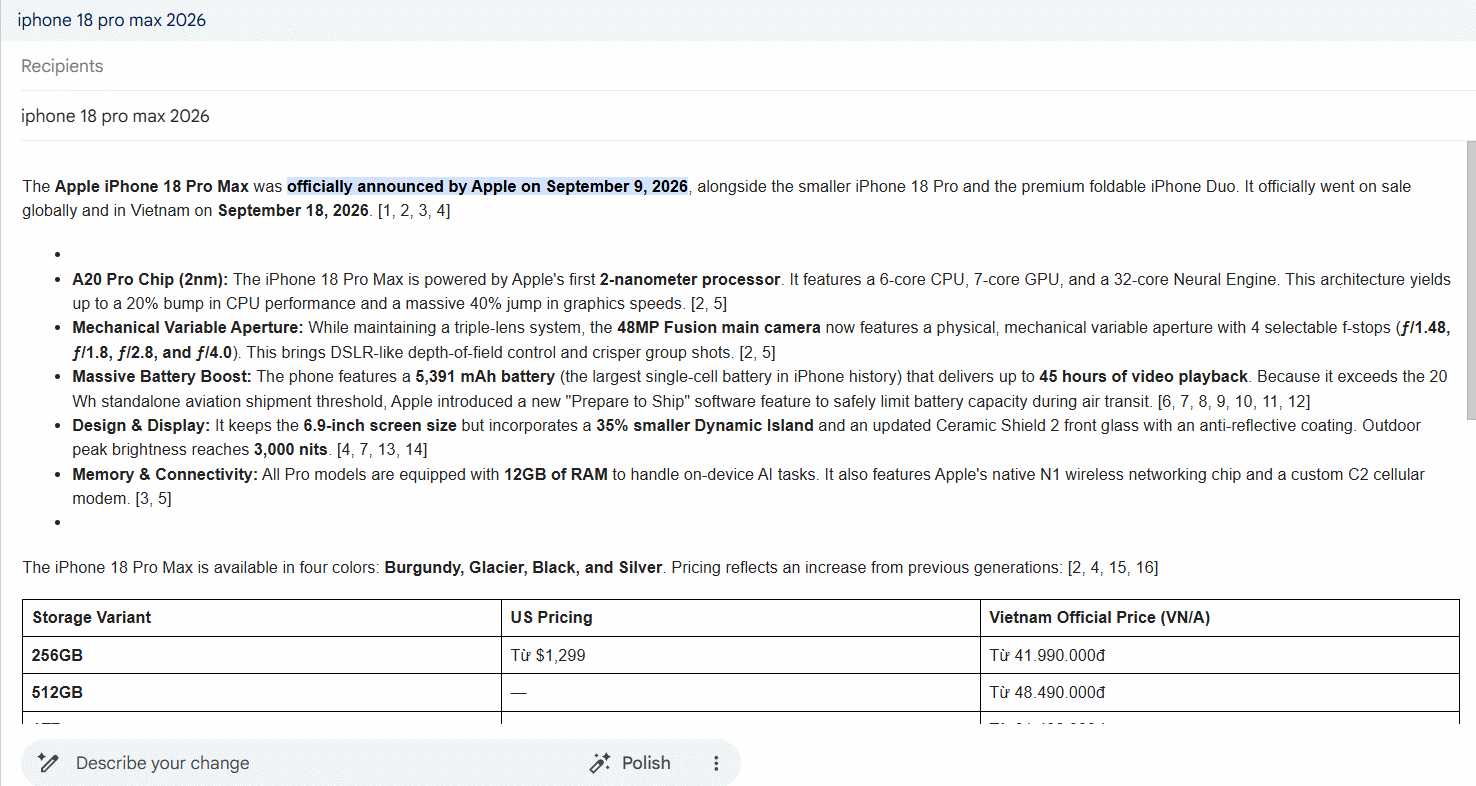
Task: Click the dash cell in the 512GB row
Action: [741, 692]
